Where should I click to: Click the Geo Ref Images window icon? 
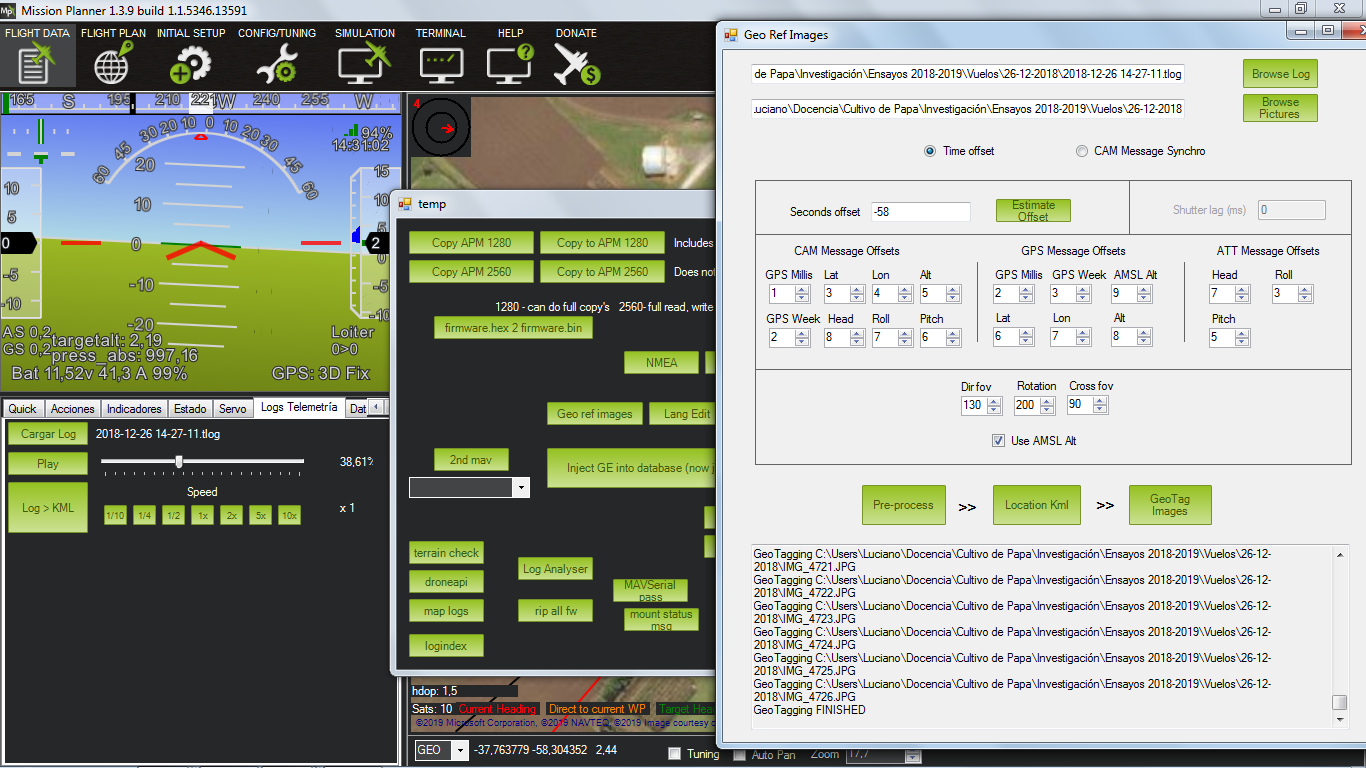click(730, 34)
